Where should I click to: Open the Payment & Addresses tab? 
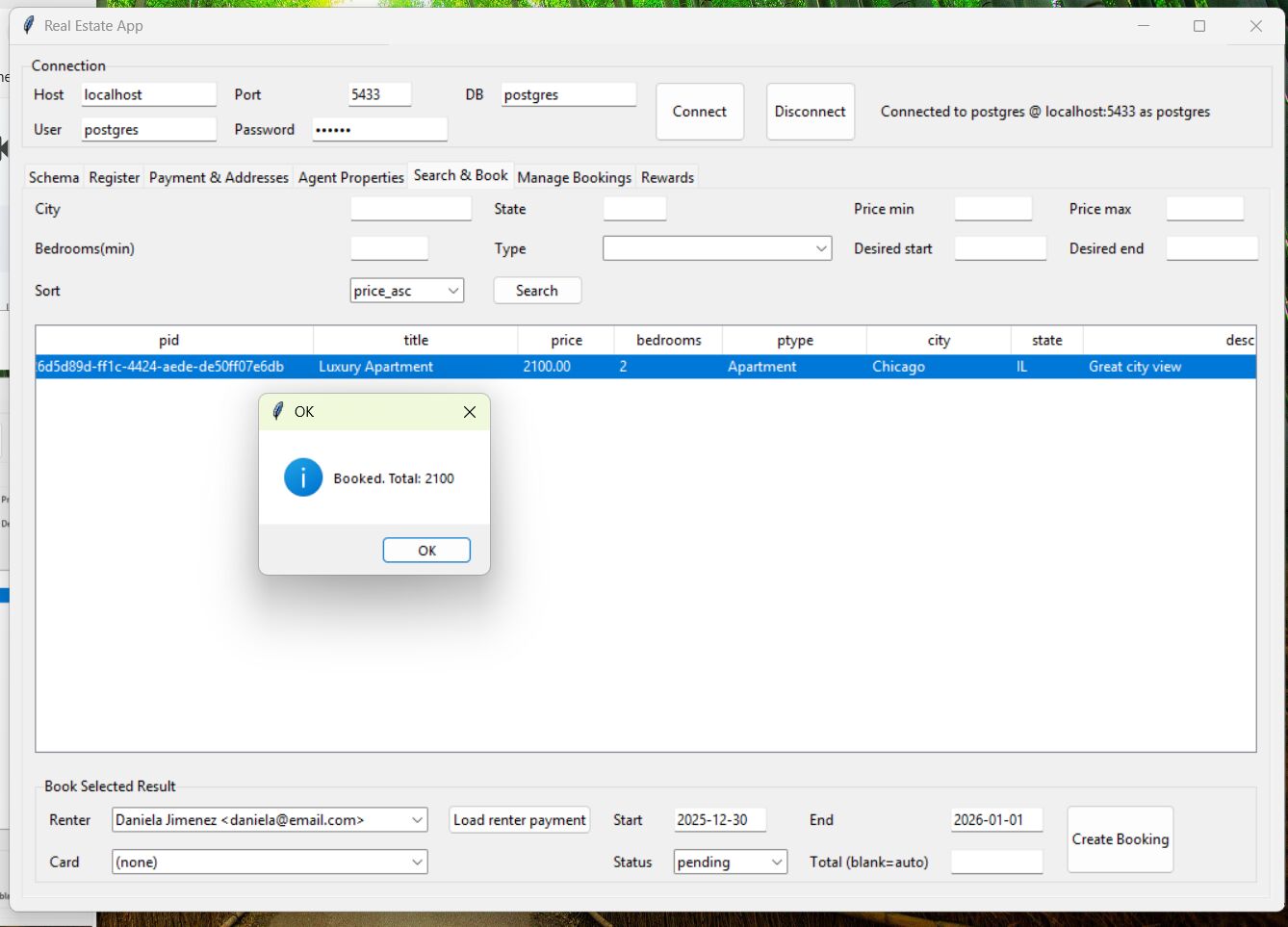tap(219, 177)
